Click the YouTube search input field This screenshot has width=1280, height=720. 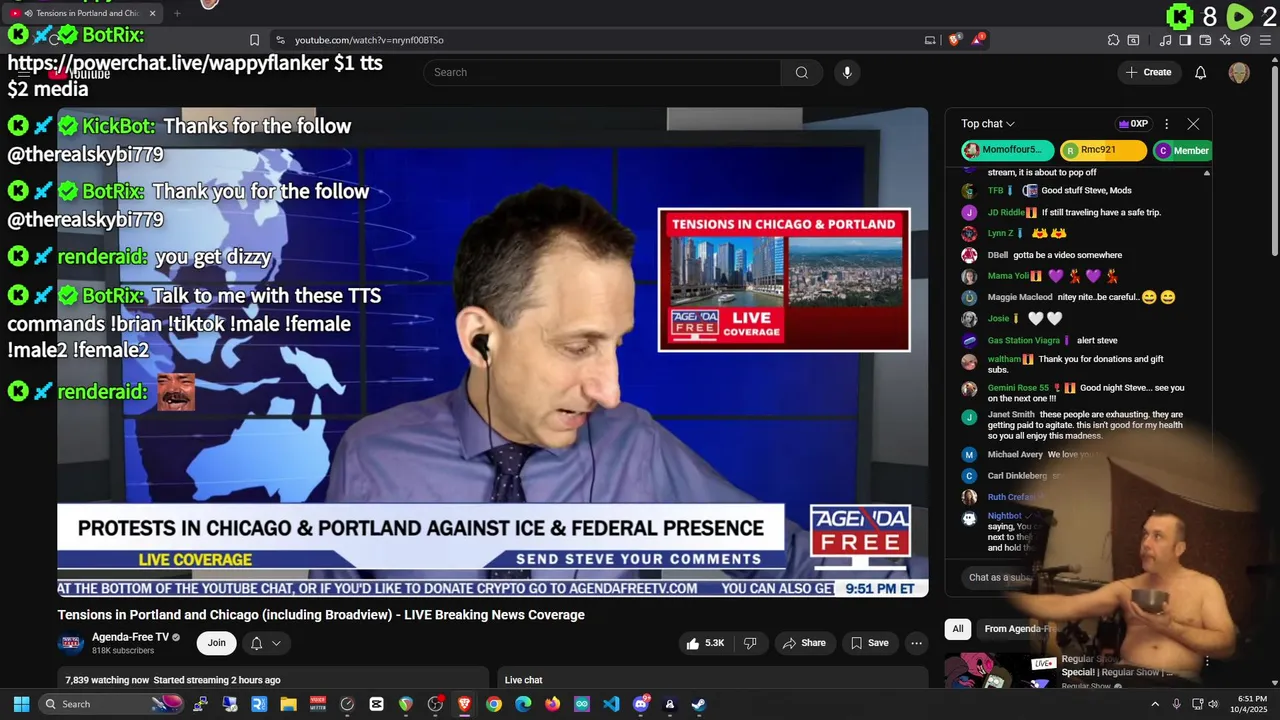(602, 72)
